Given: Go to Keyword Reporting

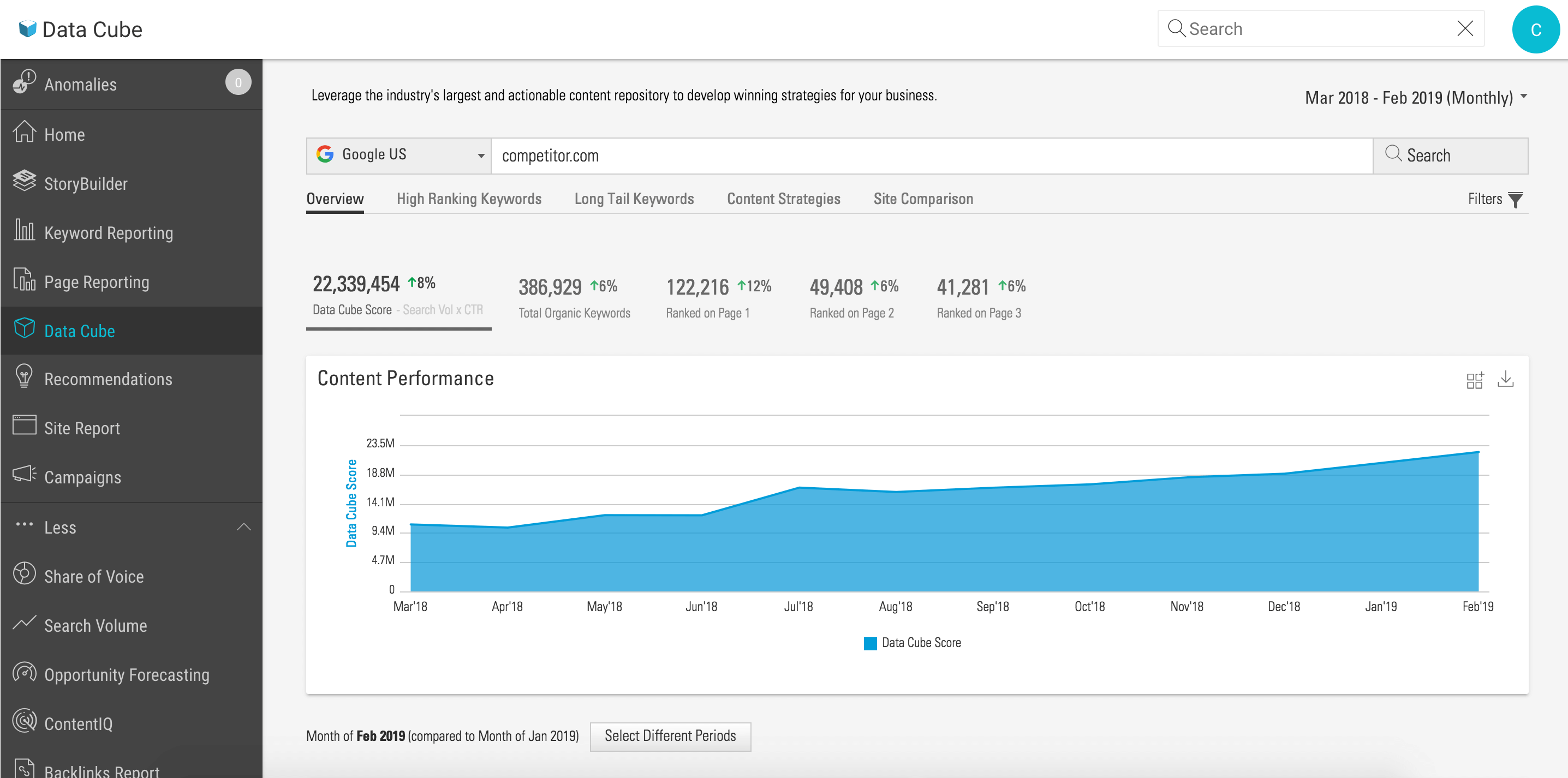Looking at the screenshot, I should (132, 232).
